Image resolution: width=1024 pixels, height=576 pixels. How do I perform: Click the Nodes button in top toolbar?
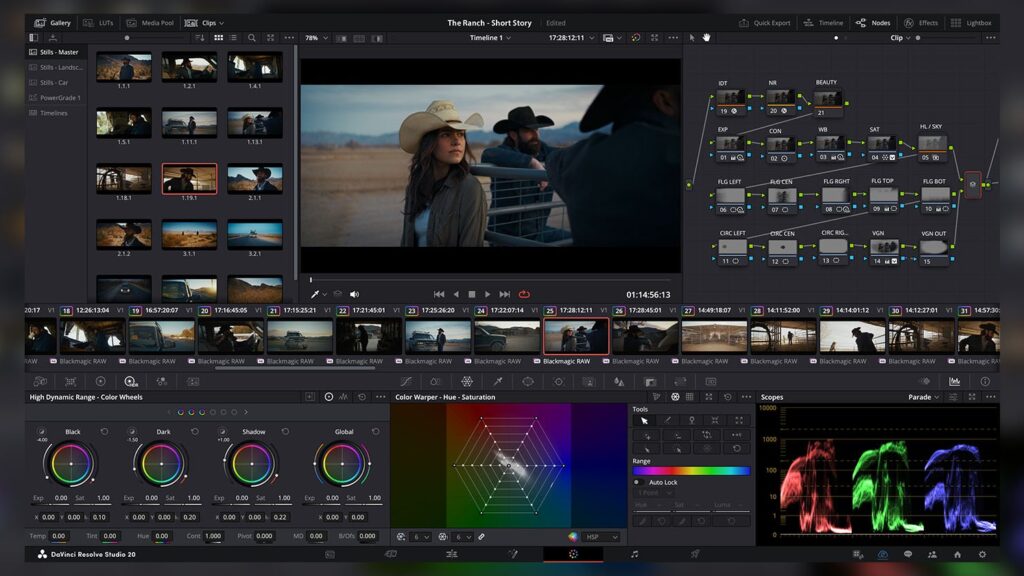click(873, 22)
